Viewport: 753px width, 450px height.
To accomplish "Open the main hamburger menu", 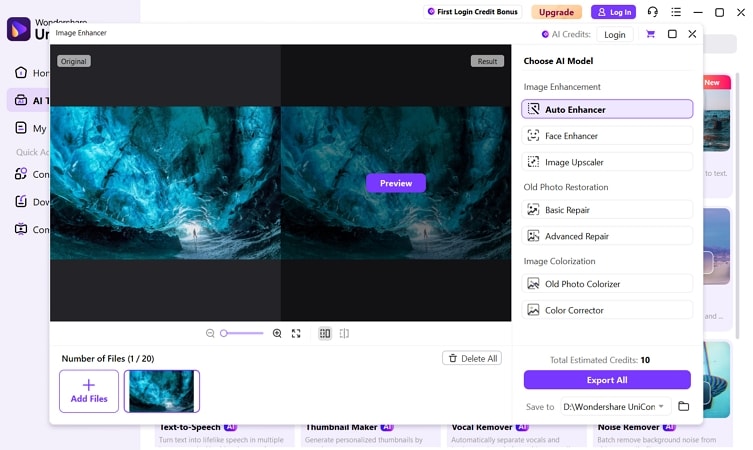I will click(x=676, y=12).
